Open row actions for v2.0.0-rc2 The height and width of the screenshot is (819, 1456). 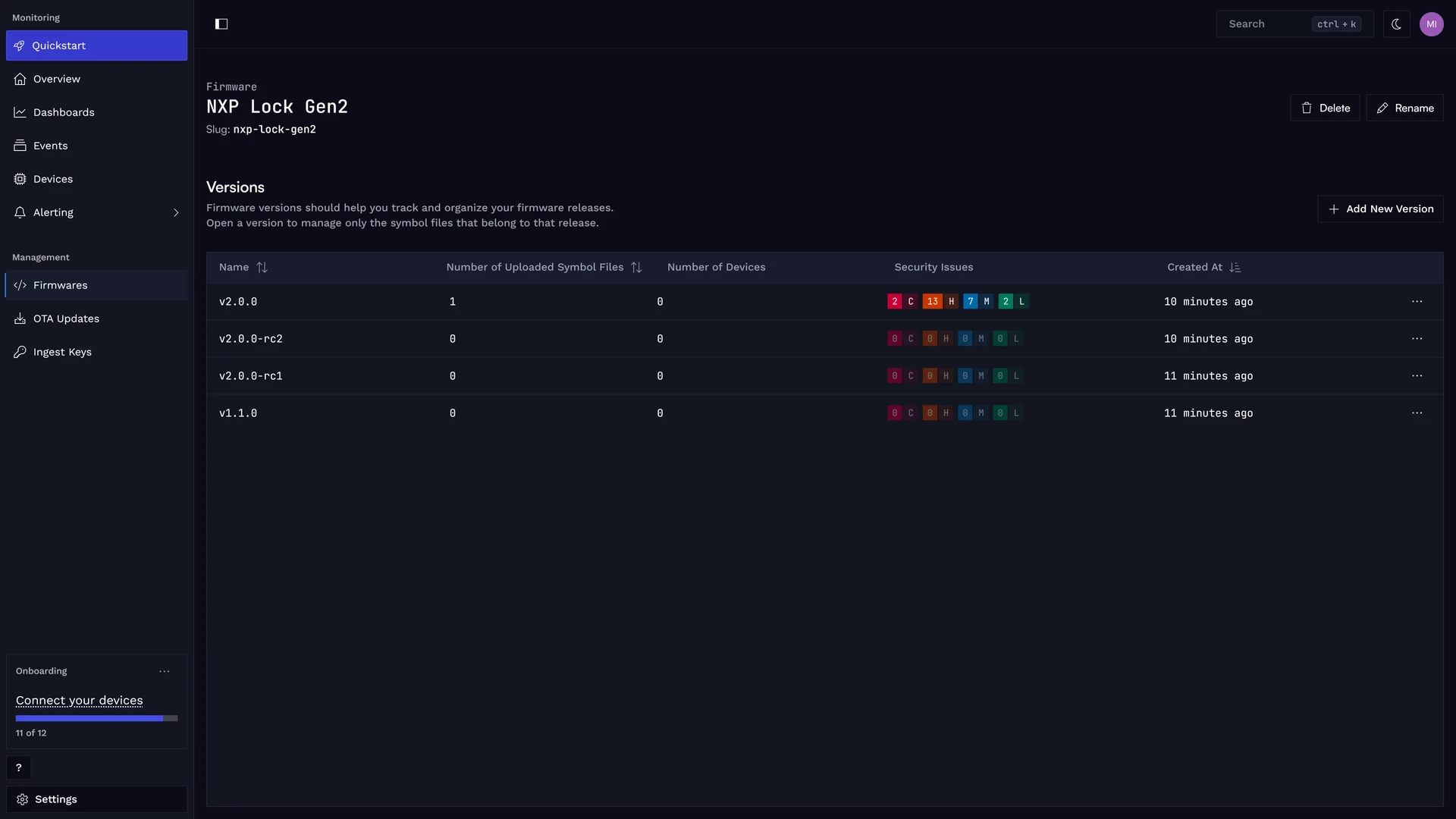[x=1417, y=339]
